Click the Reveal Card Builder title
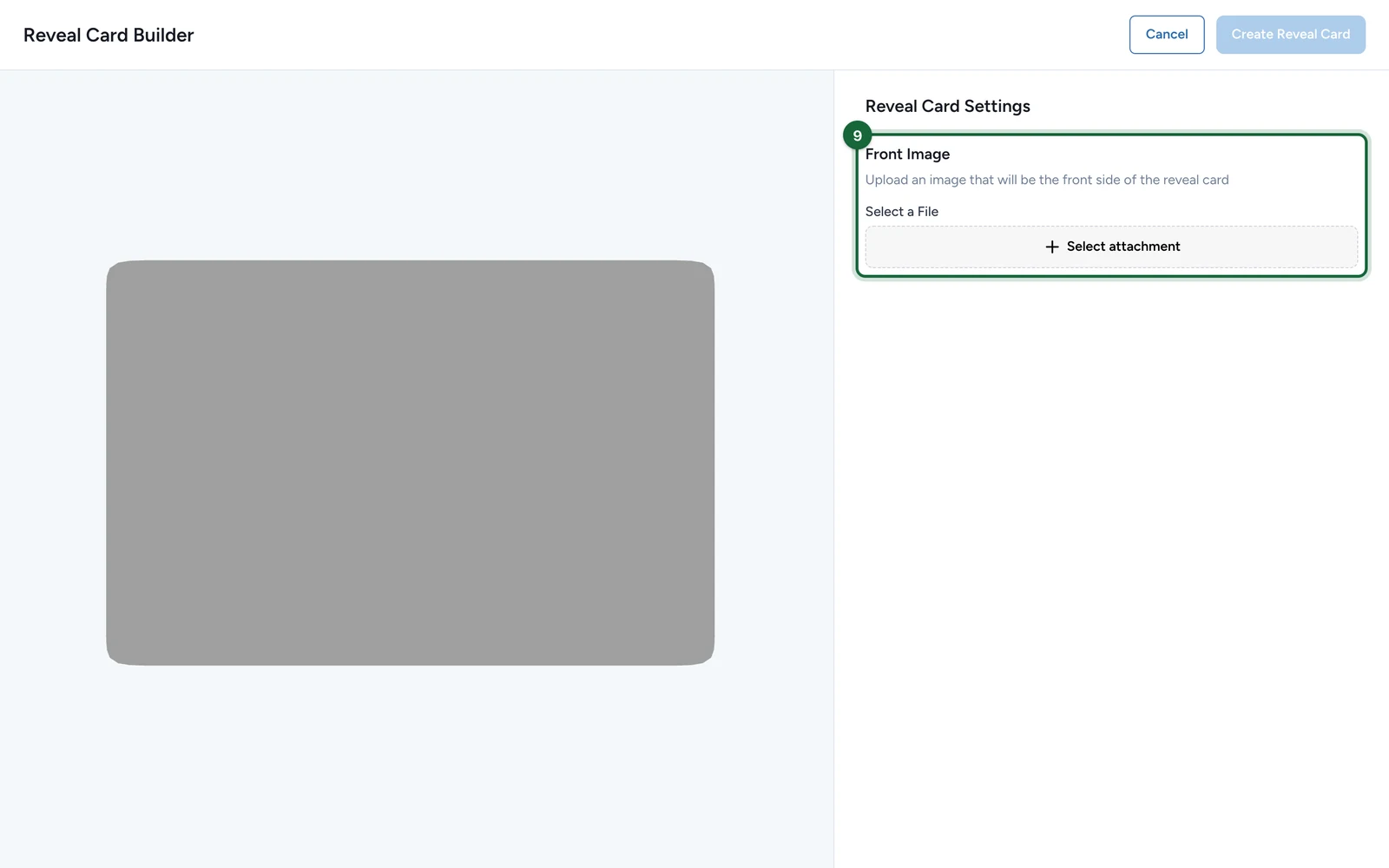Viewport: 1389px width, 868px height. [x=109, y=35]
